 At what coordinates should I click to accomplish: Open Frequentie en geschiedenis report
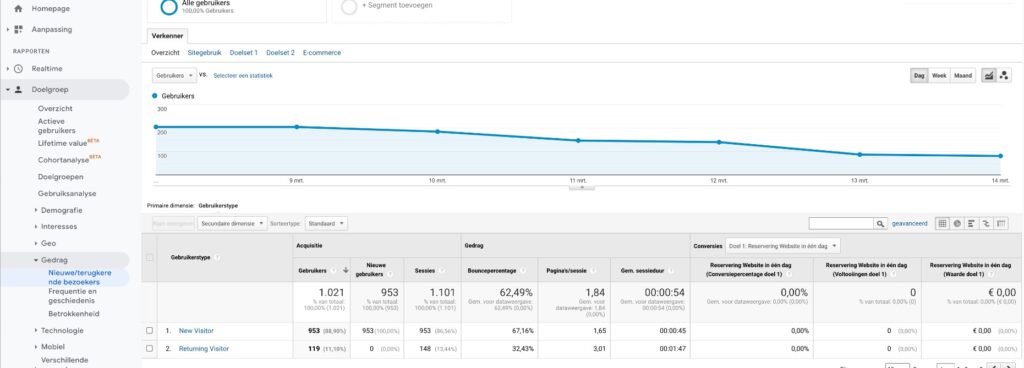click(x=72, y=296)
